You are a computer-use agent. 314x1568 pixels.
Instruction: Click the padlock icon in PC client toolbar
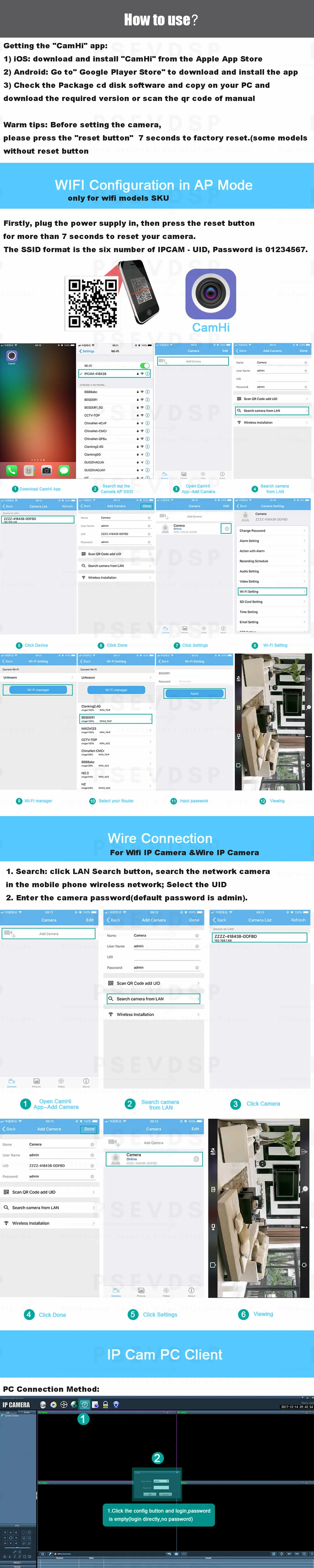point(106,1404)
